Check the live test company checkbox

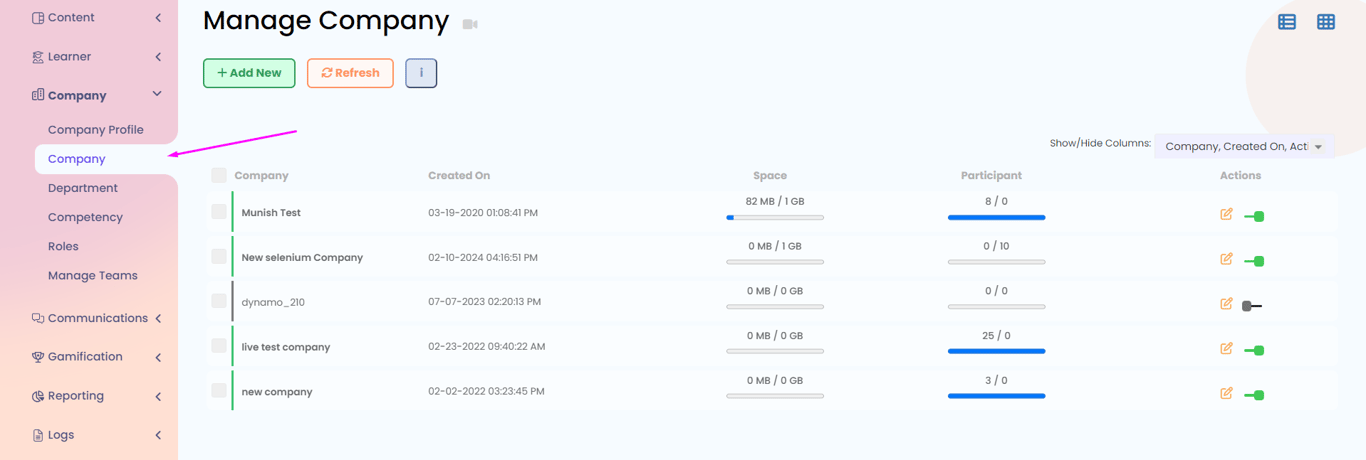(219, 345)
